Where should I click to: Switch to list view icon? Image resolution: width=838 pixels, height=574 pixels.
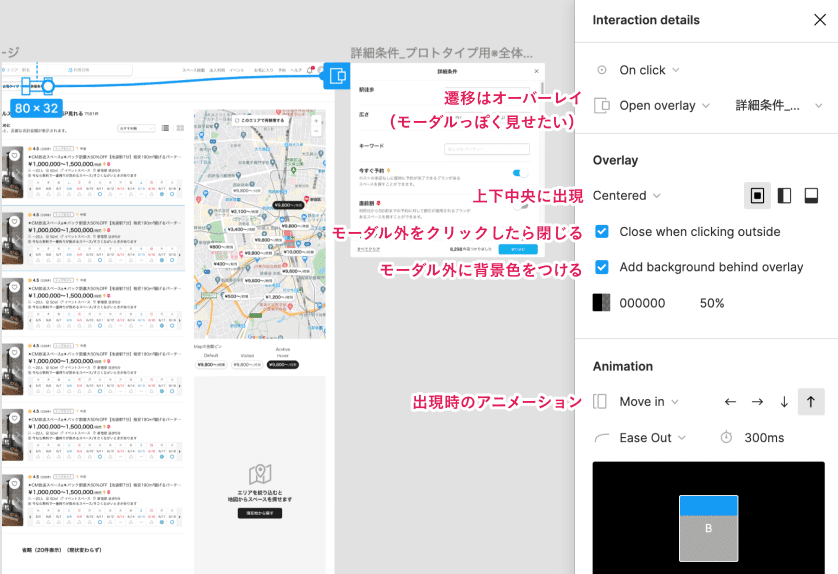(x=166, y=128)
